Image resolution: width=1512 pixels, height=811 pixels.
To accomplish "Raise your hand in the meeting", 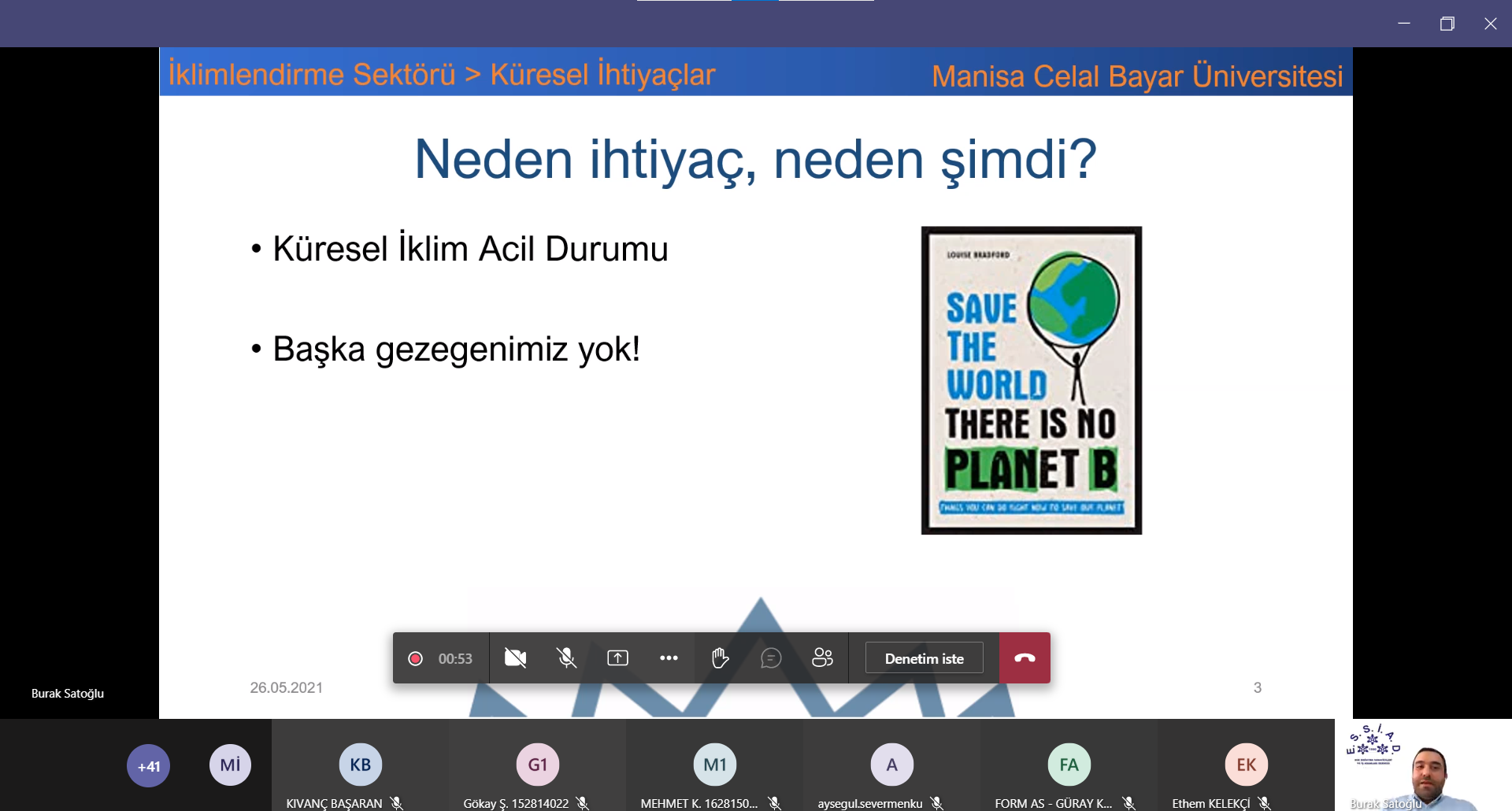I will click(x=720, y=658).
